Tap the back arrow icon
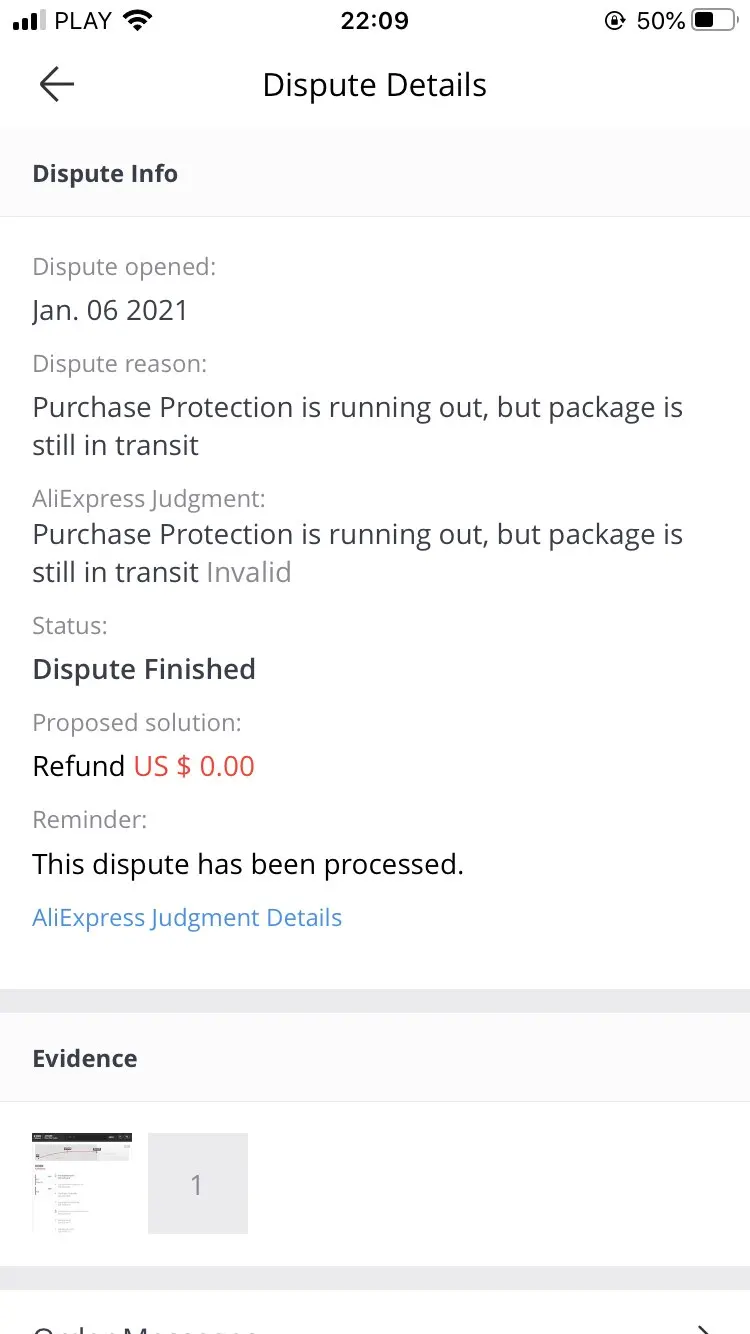The height and width of the screenshot is (1334, 750). (x=57, y=85)
